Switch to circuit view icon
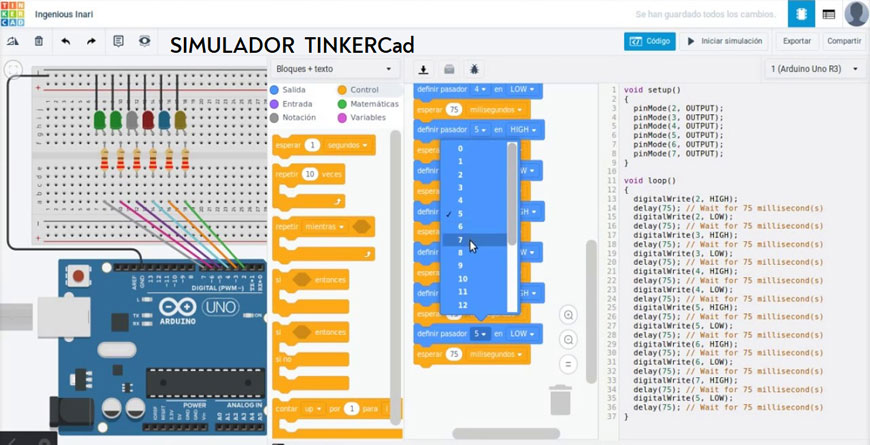The image size is (870, 445). (801, 14)
